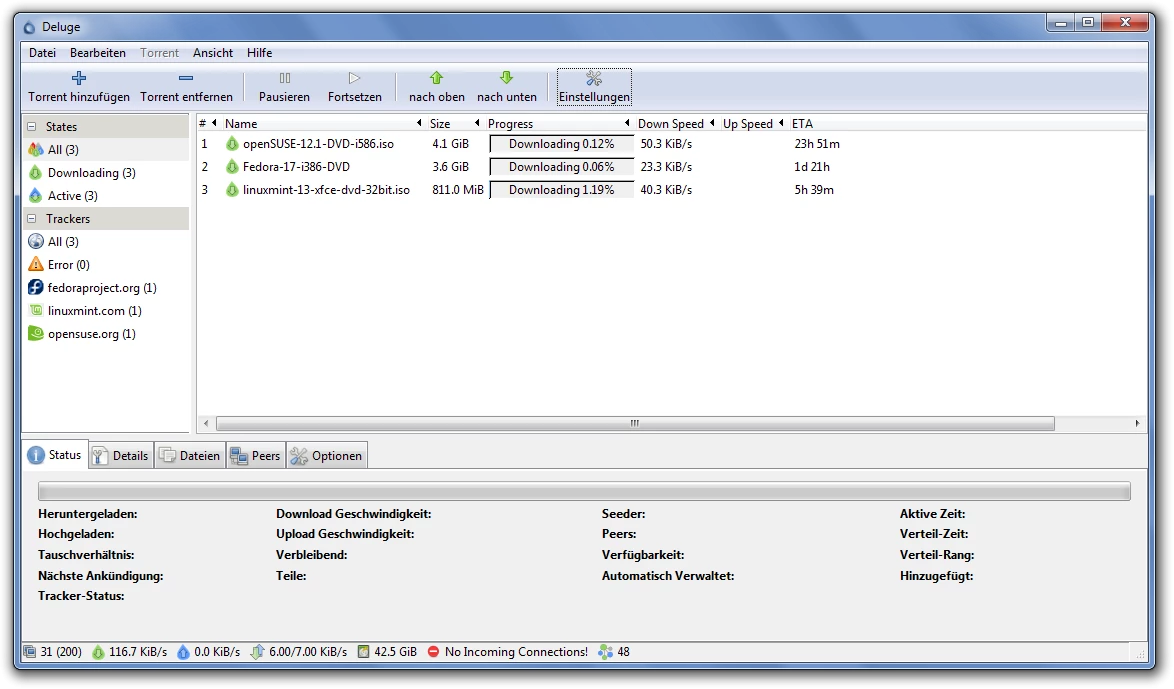Filter by the Downloading (3) state
The image size is (1174, 689).
click(91, 173)
